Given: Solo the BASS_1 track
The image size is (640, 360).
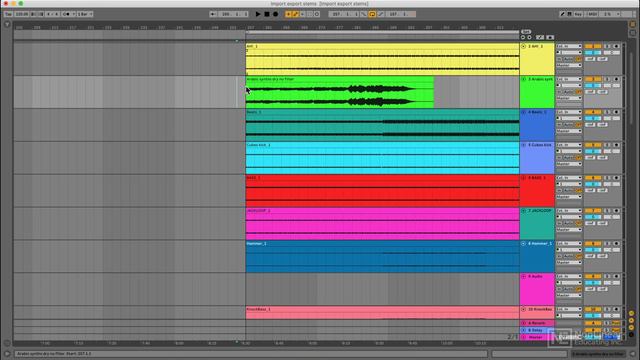Looking at the screenshot, I should (x=607, y=178).
